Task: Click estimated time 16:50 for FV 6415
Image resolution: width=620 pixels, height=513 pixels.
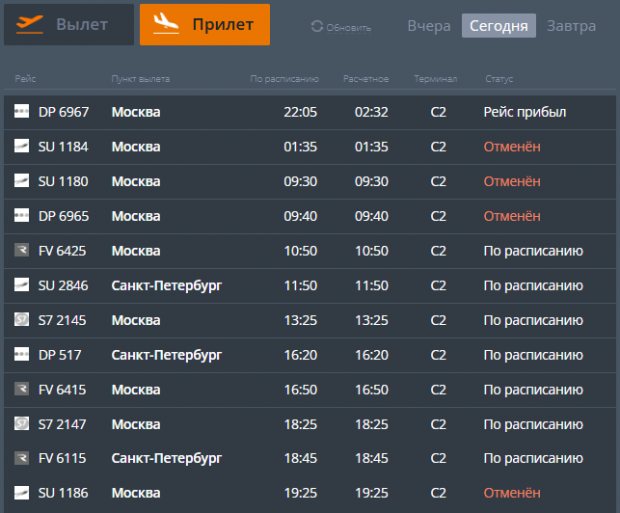Action: pyautogui.click(x=372, y=390)
